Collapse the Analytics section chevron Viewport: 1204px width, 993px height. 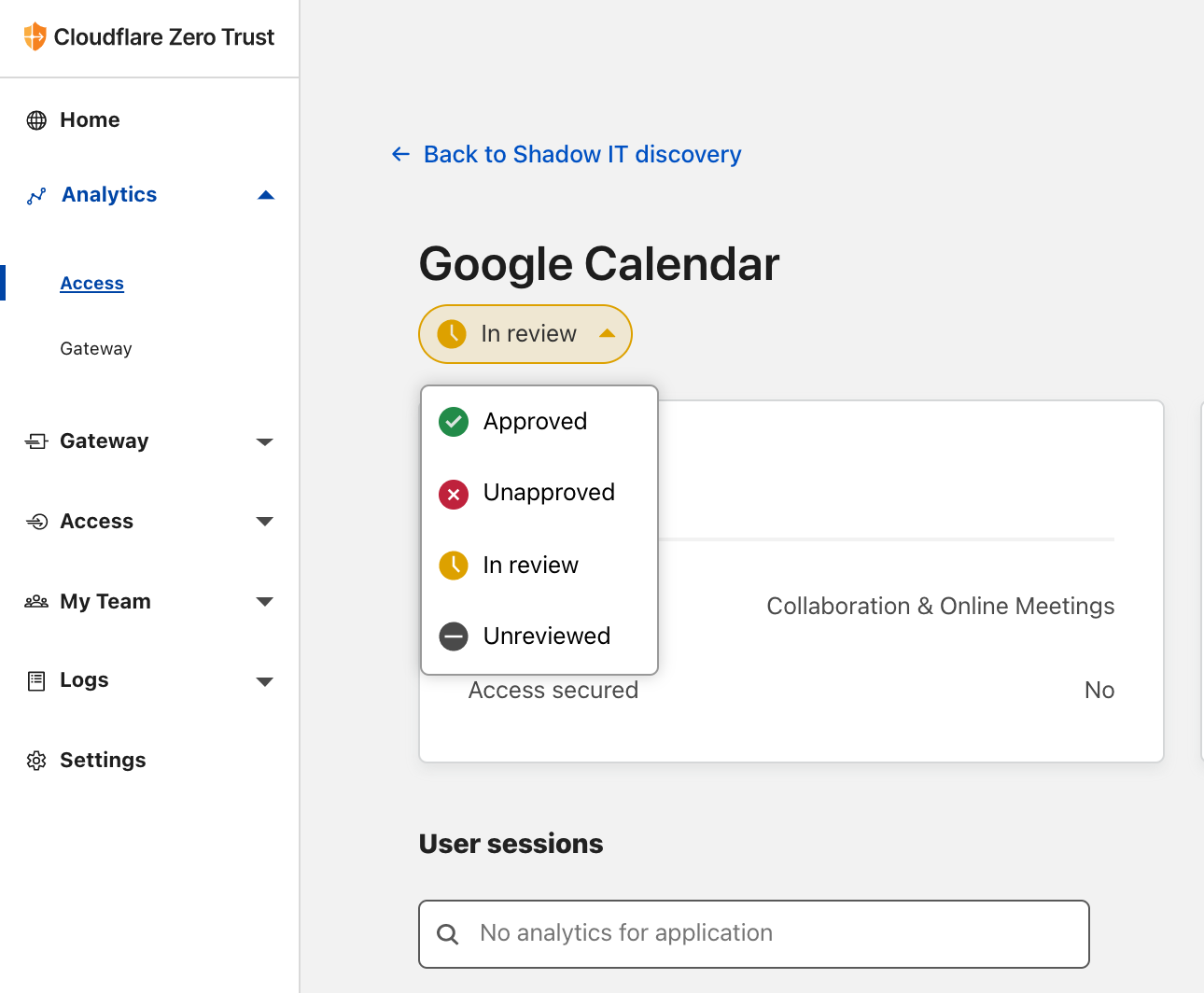[266, 194]
